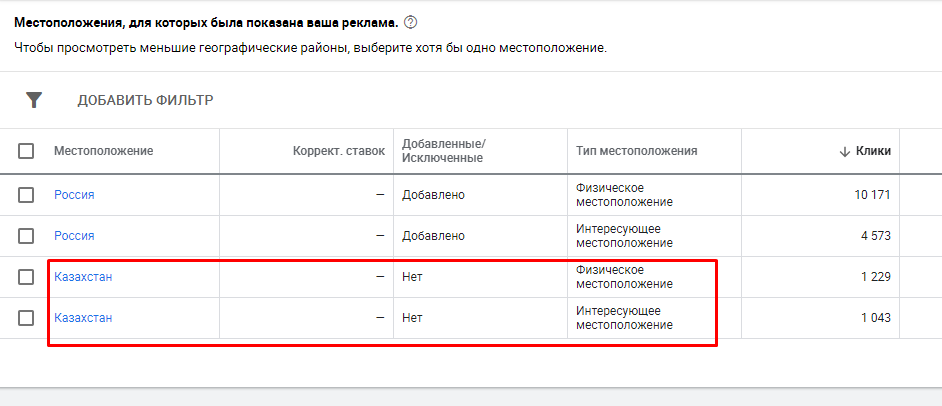942x406 pixels.
Task: Click the Местоположение column header
Action: 103,151
